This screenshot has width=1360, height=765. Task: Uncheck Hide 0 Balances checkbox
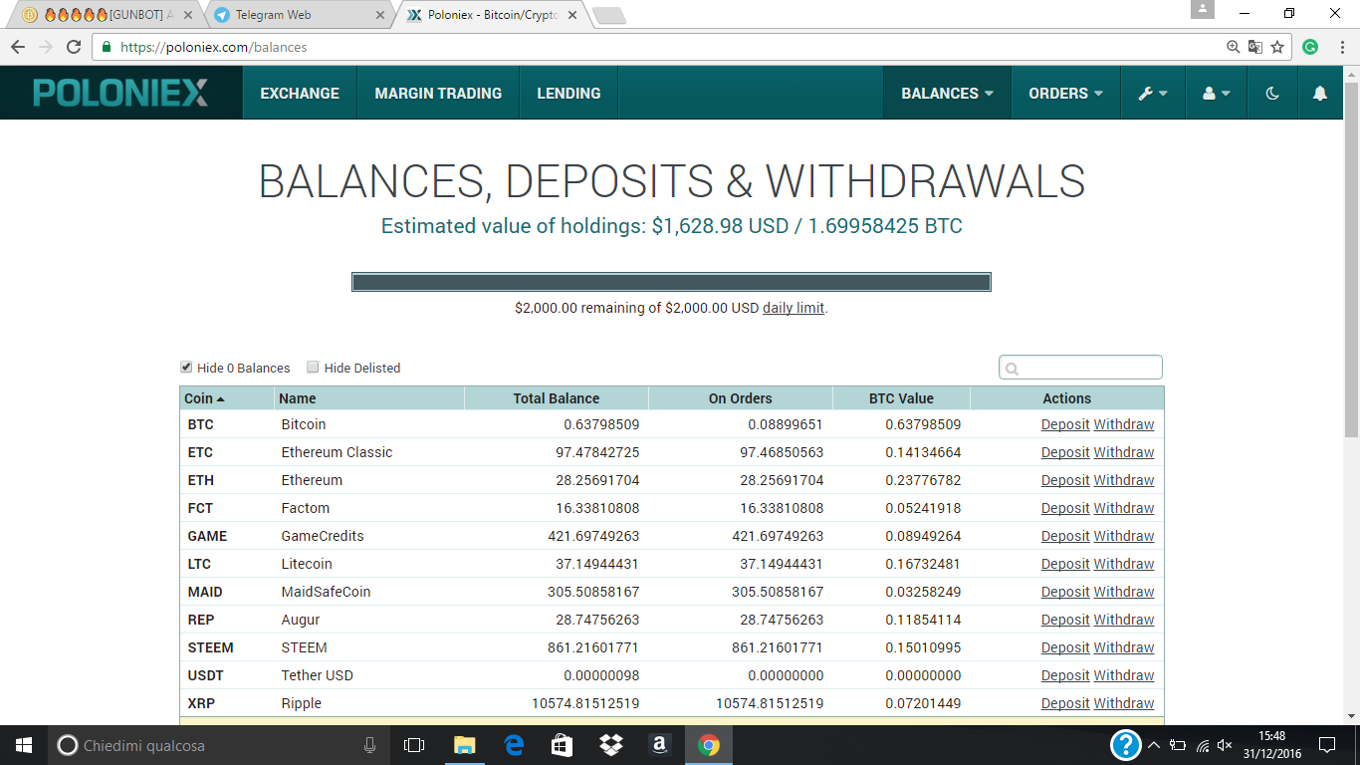click(x=186, y=367)
